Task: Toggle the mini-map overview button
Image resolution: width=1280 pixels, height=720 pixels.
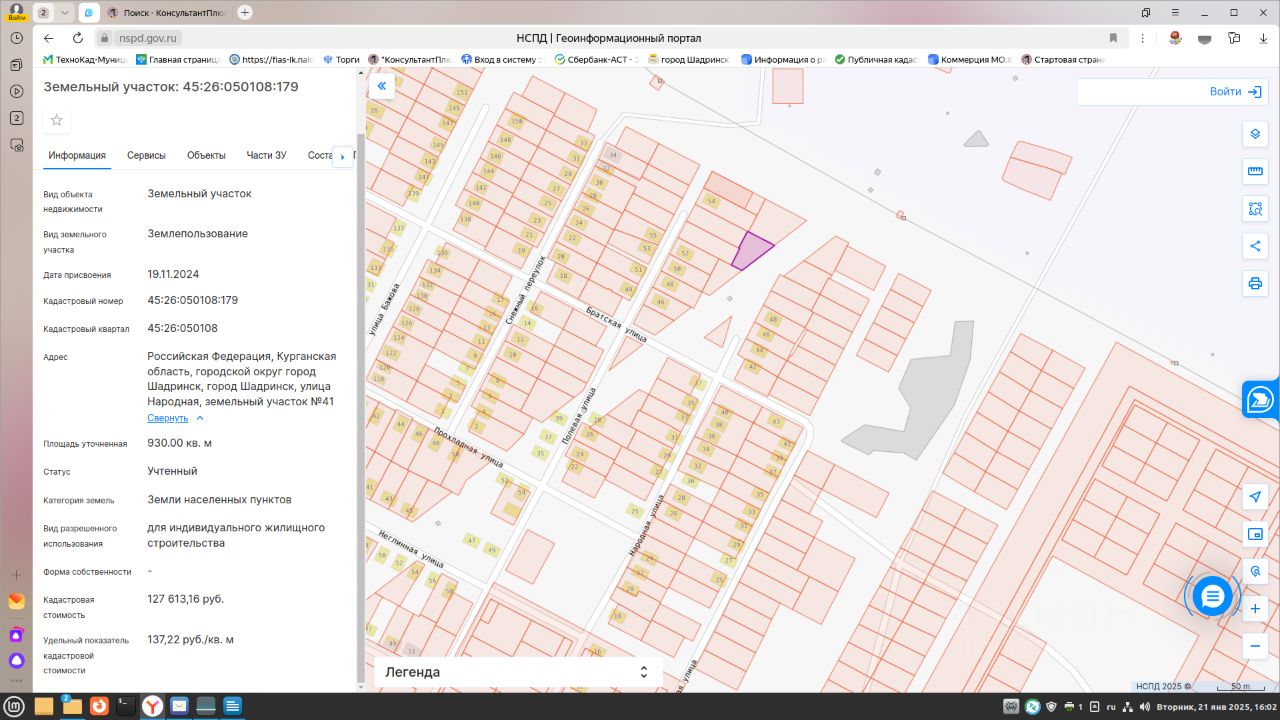Action: coord(1255,534)
